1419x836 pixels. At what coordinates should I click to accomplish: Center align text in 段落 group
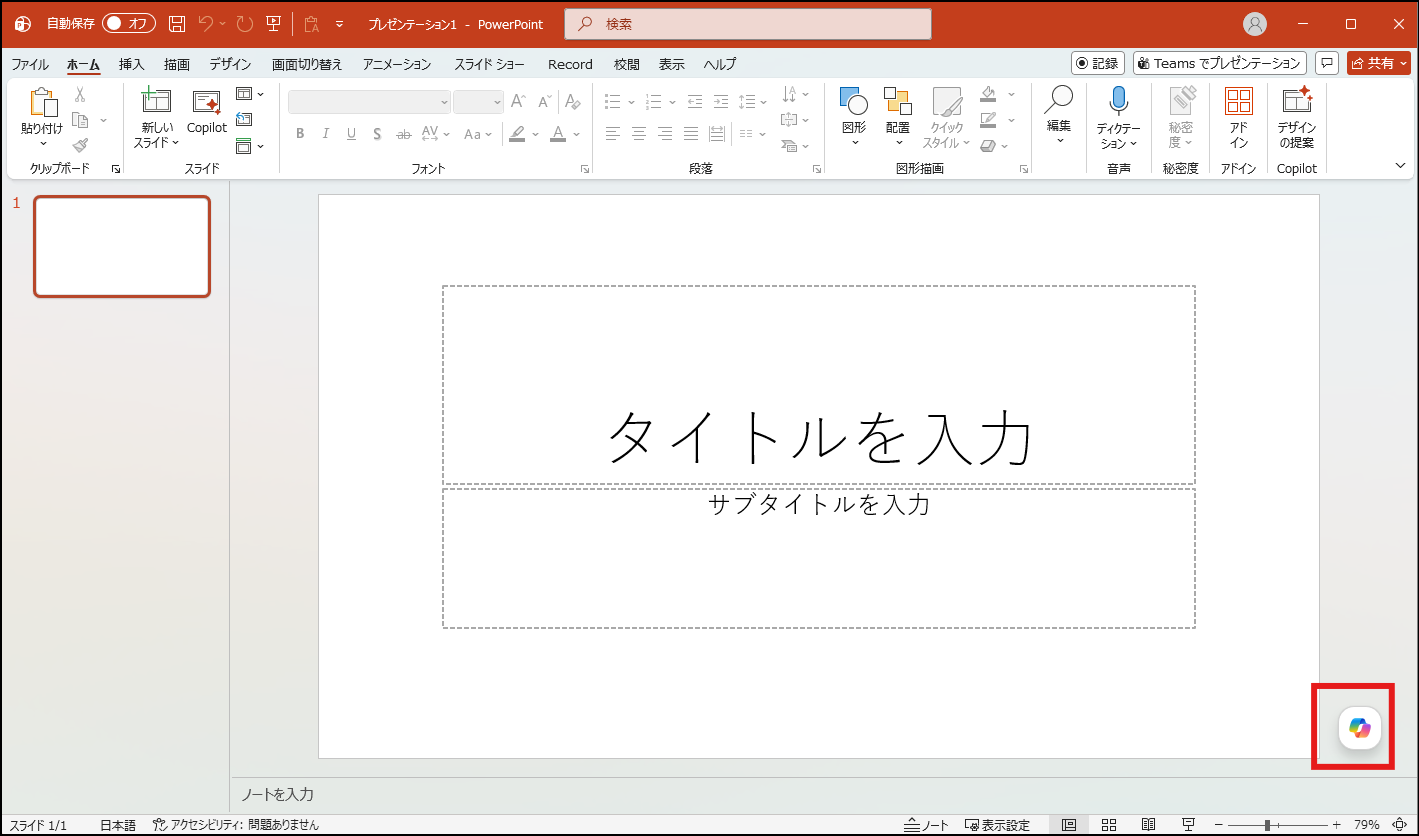click(x=639, y=134)
